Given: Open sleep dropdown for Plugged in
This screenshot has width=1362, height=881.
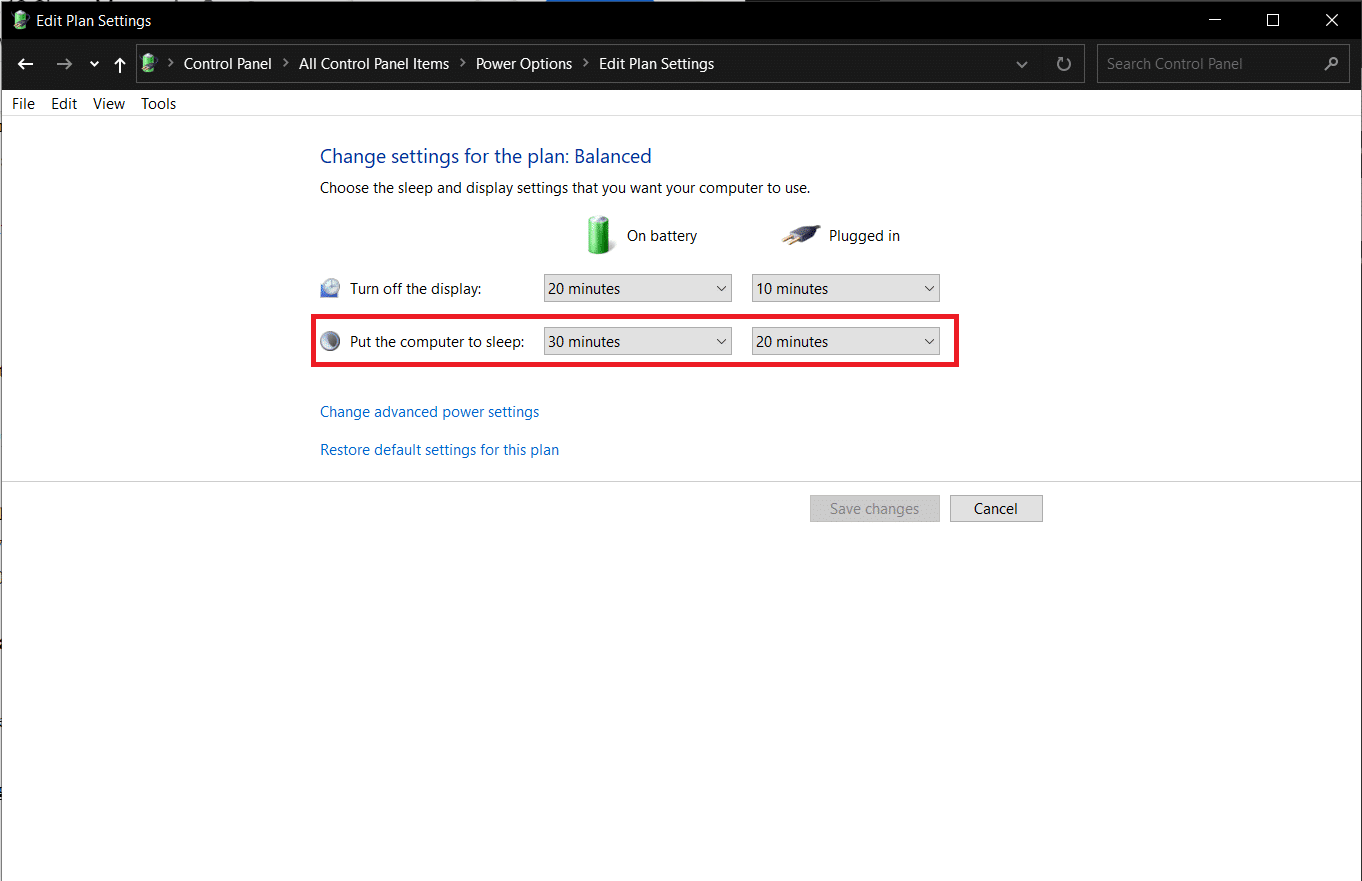Looking at the screenshot, I should [845, 342].
